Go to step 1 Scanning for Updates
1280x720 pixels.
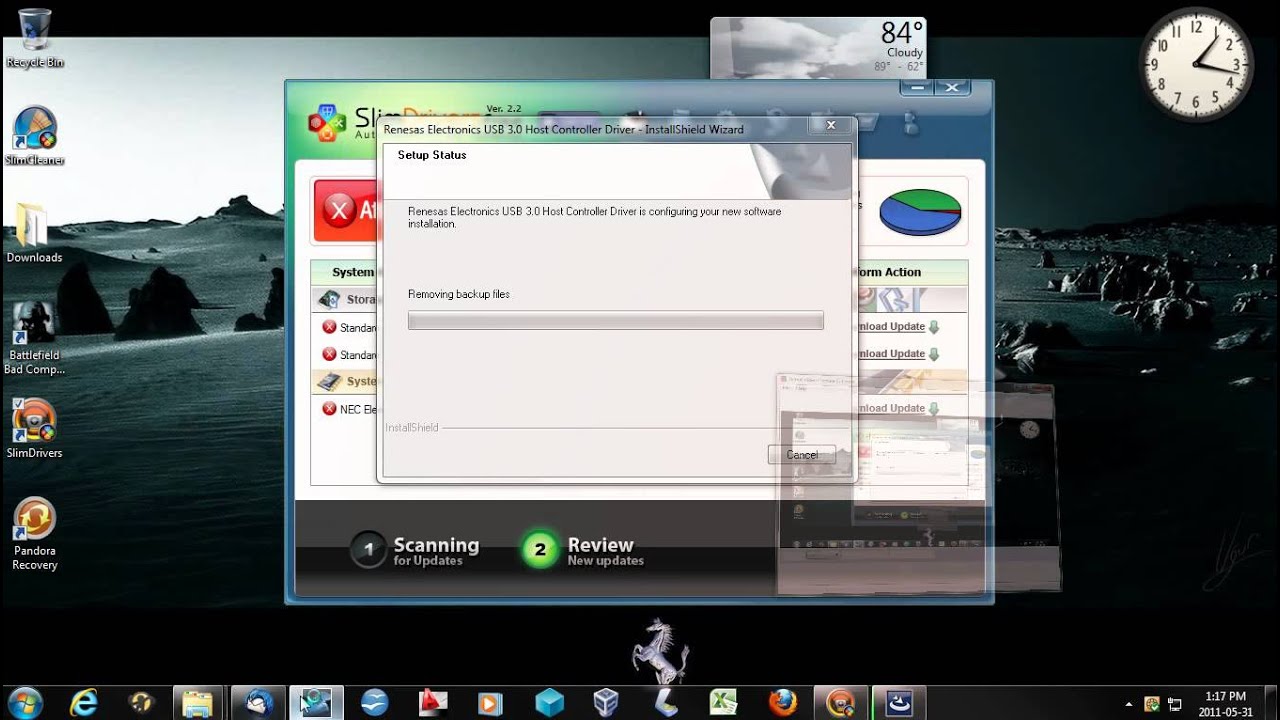tap(415, 550)
